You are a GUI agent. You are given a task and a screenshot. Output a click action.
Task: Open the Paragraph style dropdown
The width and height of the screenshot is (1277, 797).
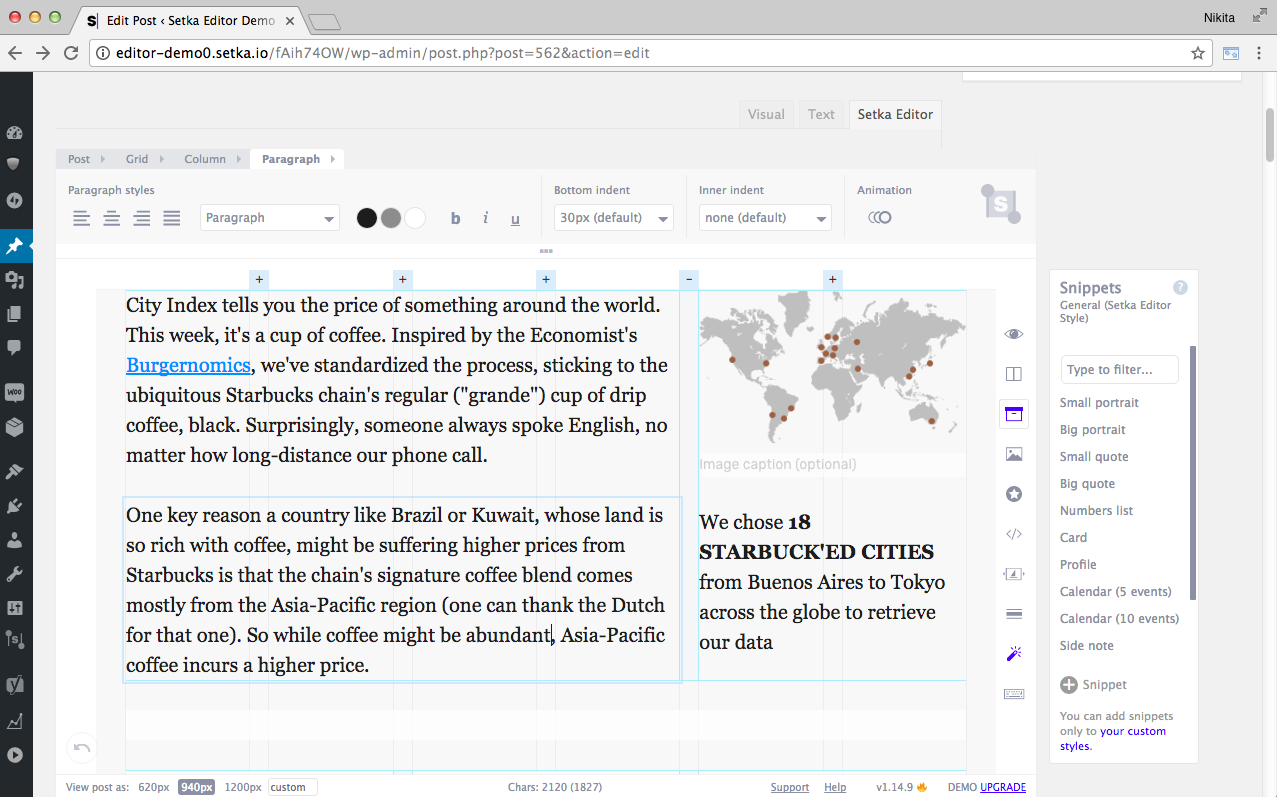(x=270, y=218)
